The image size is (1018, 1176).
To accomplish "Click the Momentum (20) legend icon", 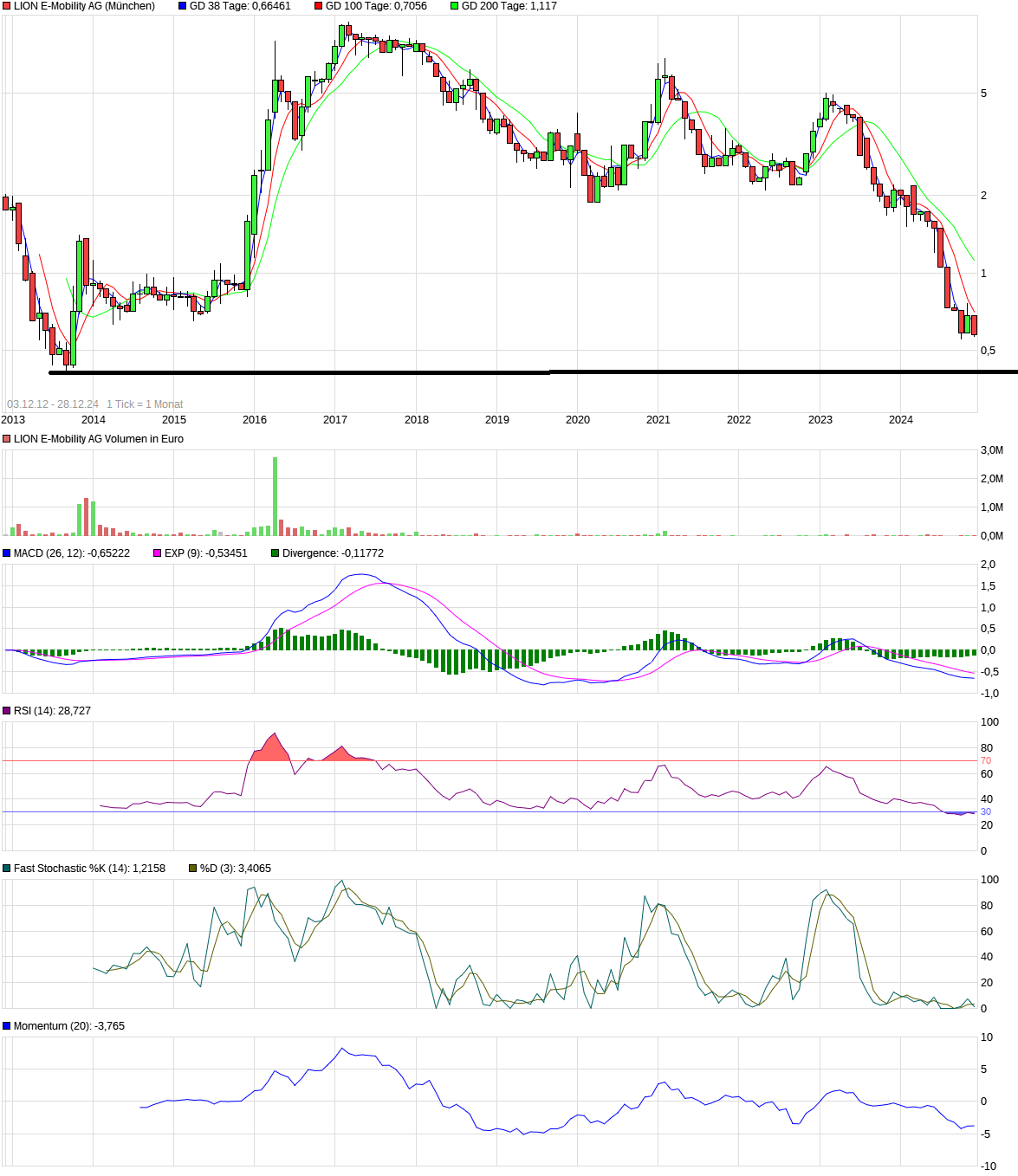I will [7, 1024].
